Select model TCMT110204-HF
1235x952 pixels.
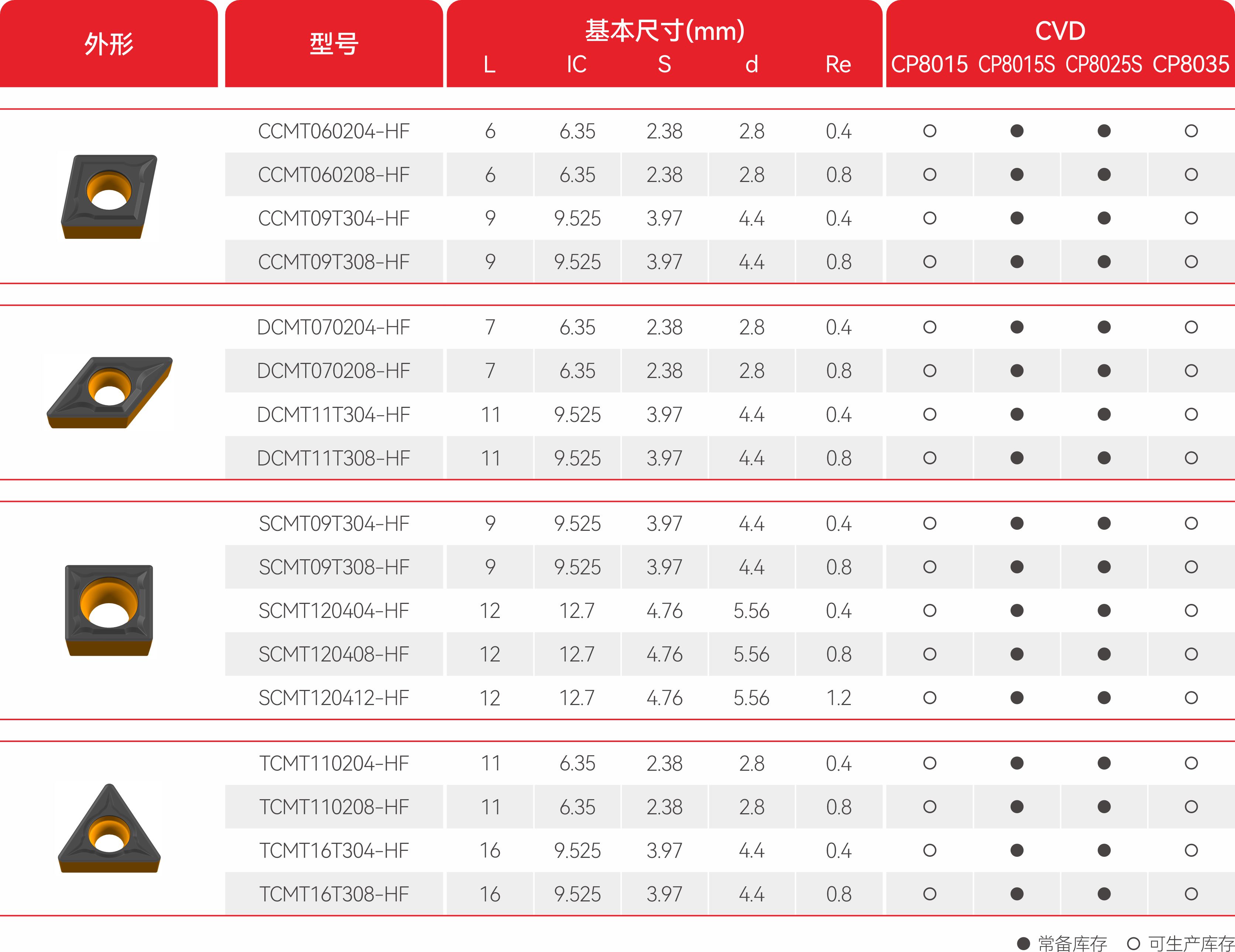(334, 763)
